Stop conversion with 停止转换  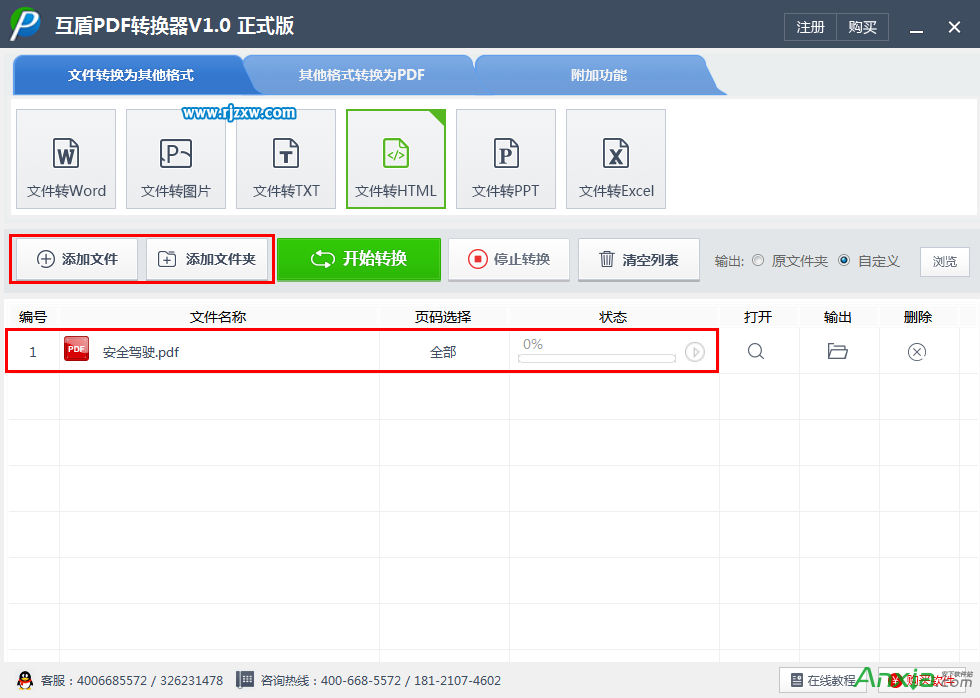point(509,259)
